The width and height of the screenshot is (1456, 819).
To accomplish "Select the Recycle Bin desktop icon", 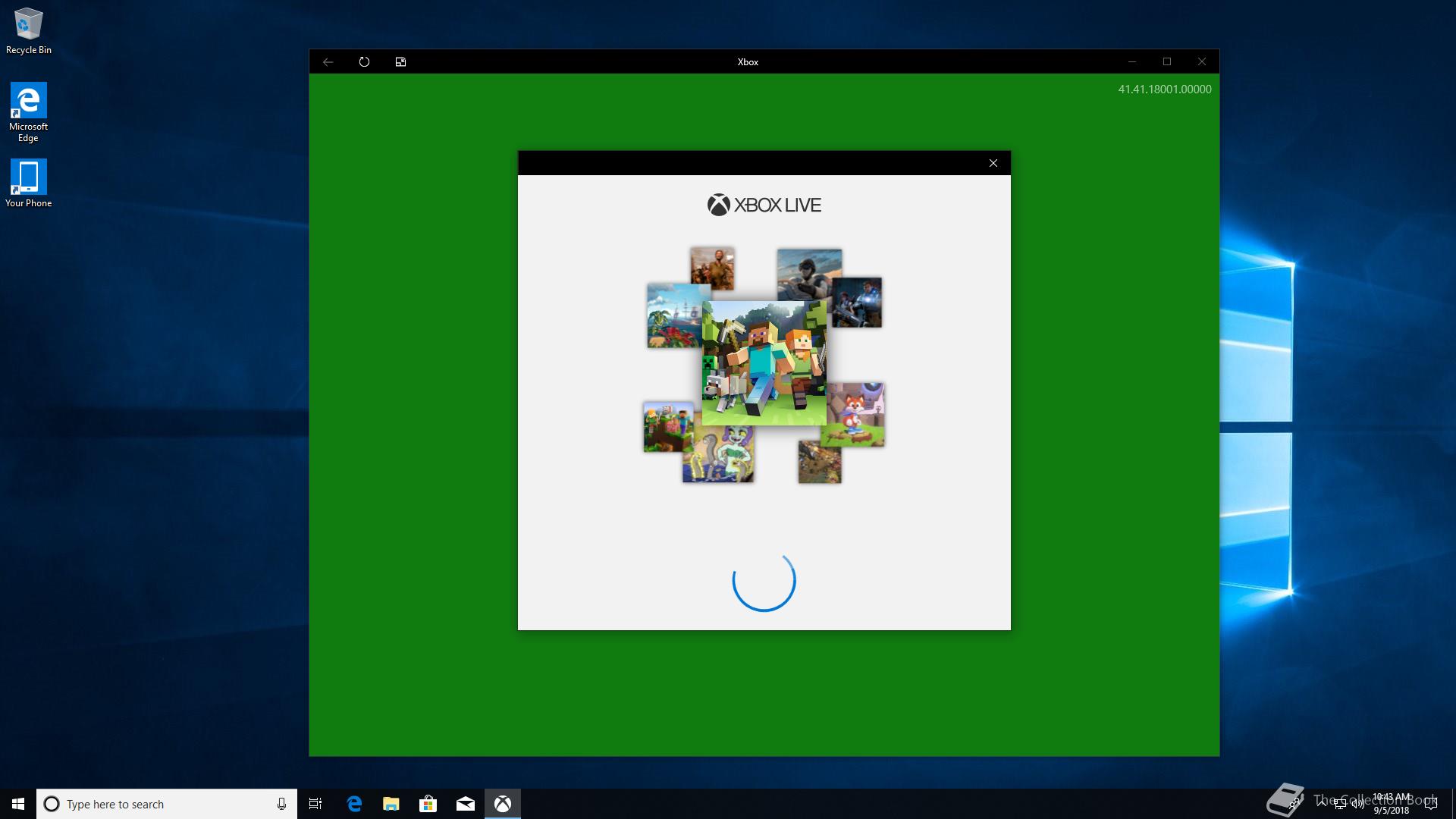I will click(29, 30).
